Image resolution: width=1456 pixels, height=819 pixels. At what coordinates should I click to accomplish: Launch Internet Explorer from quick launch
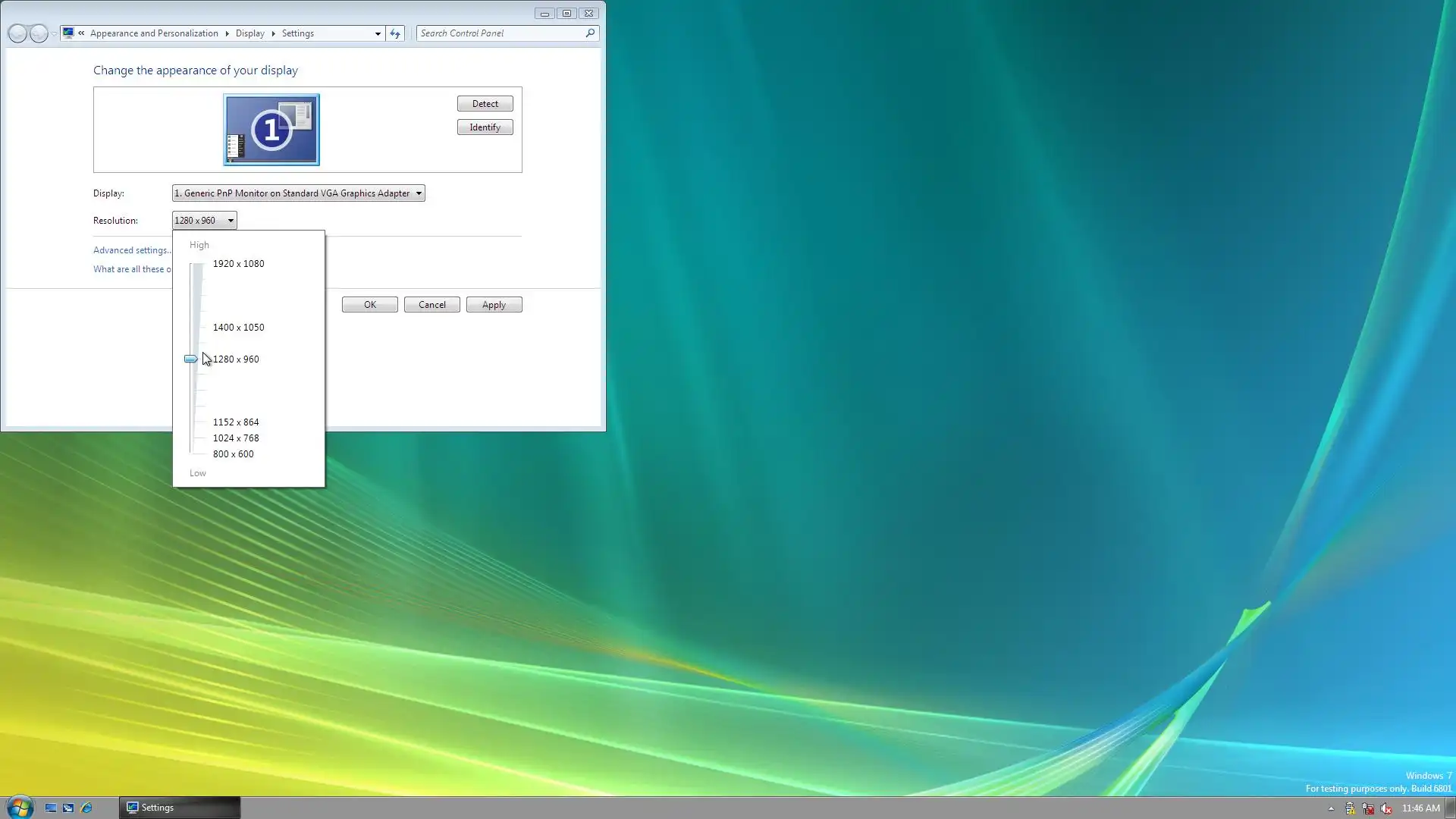tap(86, 808)
